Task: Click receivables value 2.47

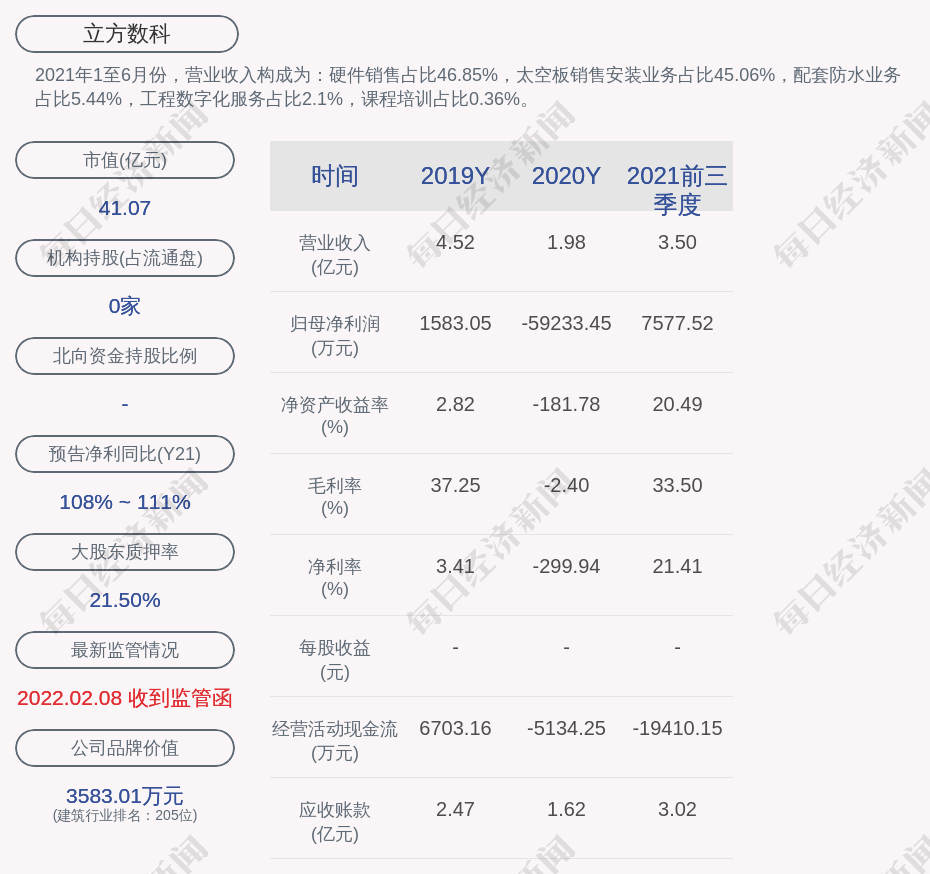Action: click(455, 810)
